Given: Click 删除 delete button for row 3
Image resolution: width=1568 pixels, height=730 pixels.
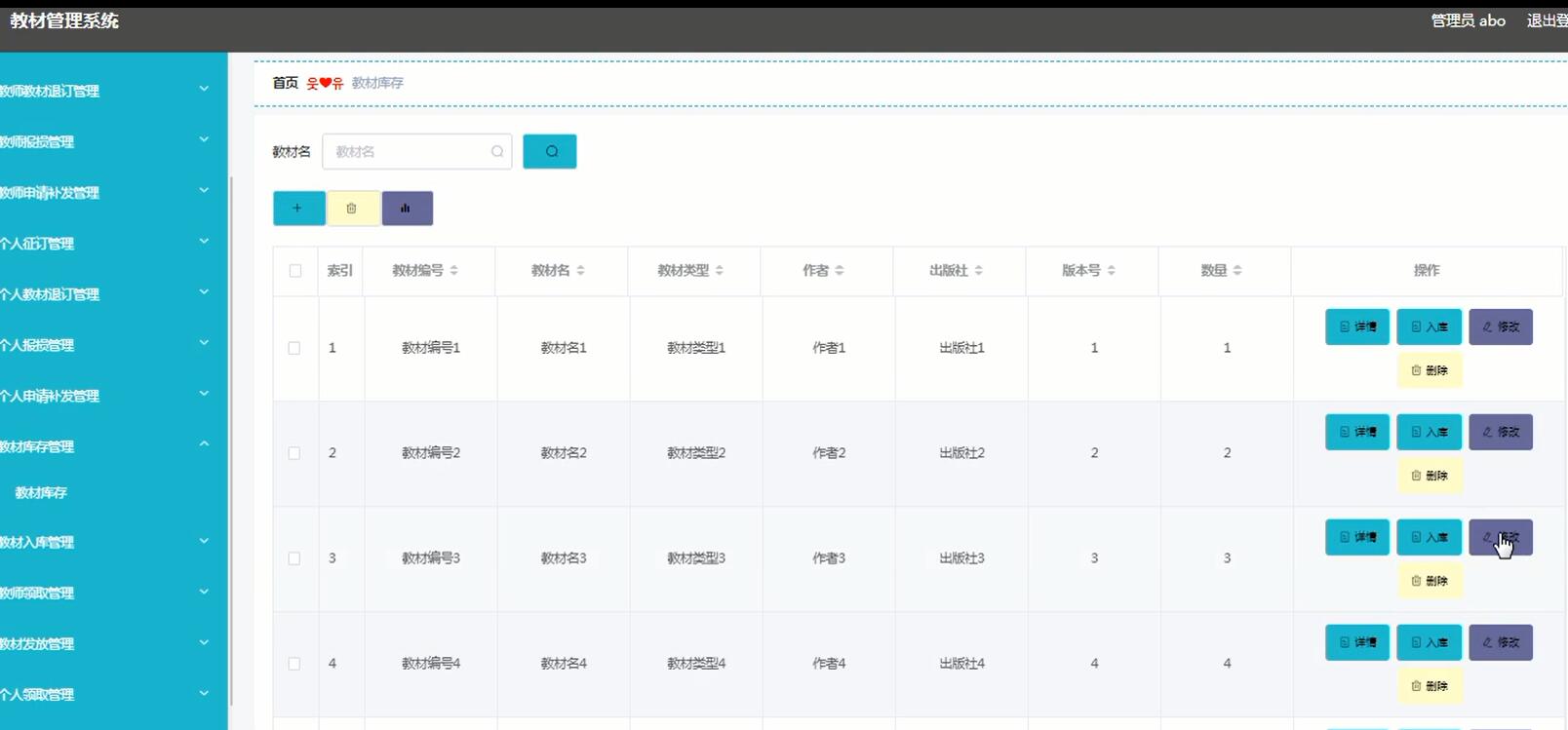Looking at the screenshot, I should 1429,581.
